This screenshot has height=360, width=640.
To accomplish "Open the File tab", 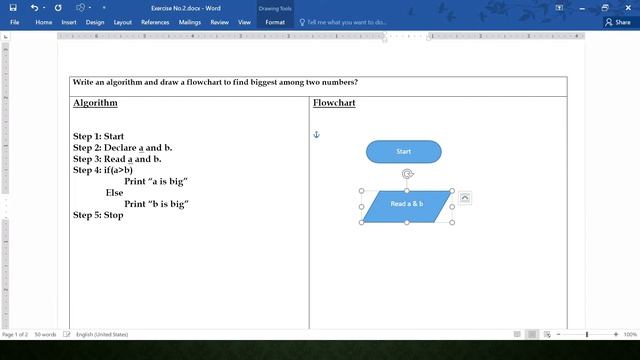I will point(15,22).
